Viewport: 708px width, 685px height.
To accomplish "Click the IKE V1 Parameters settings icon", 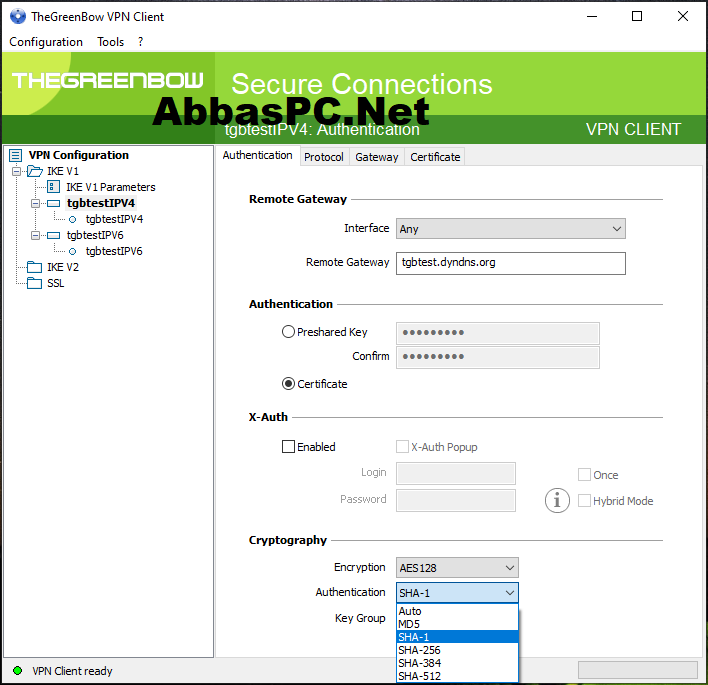I will point(54,186).
